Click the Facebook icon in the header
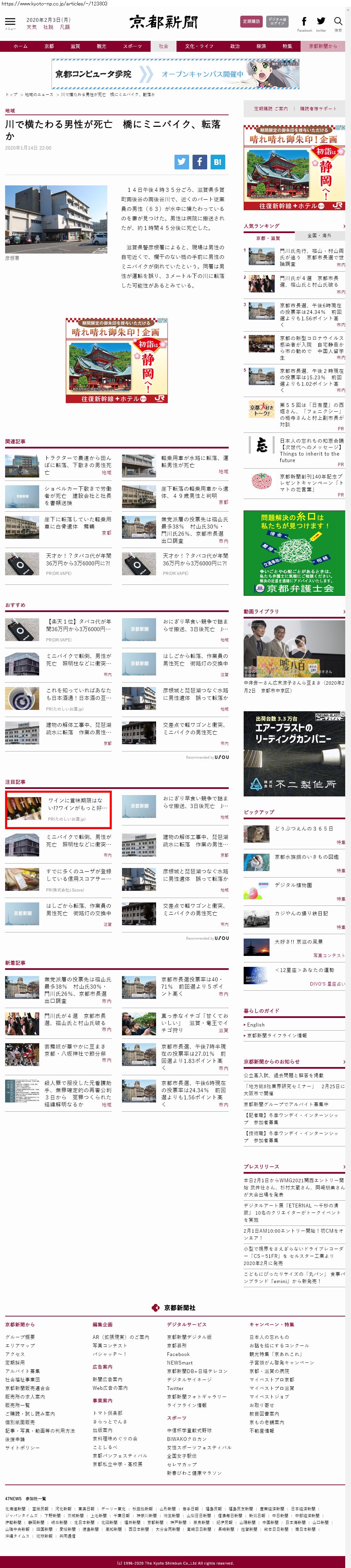 tap(304, 22)
